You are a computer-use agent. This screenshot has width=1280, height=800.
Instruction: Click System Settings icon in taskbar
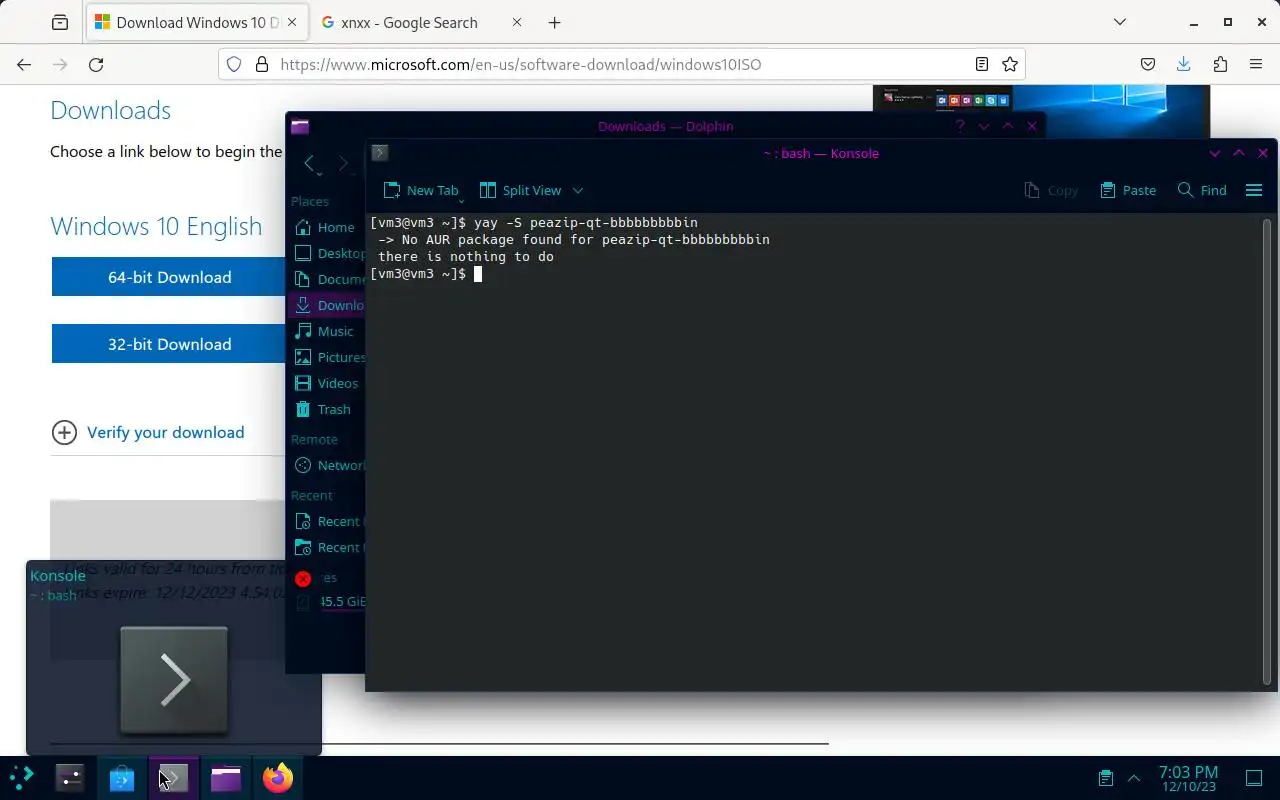pyautogui.click(x=70, y=777)
